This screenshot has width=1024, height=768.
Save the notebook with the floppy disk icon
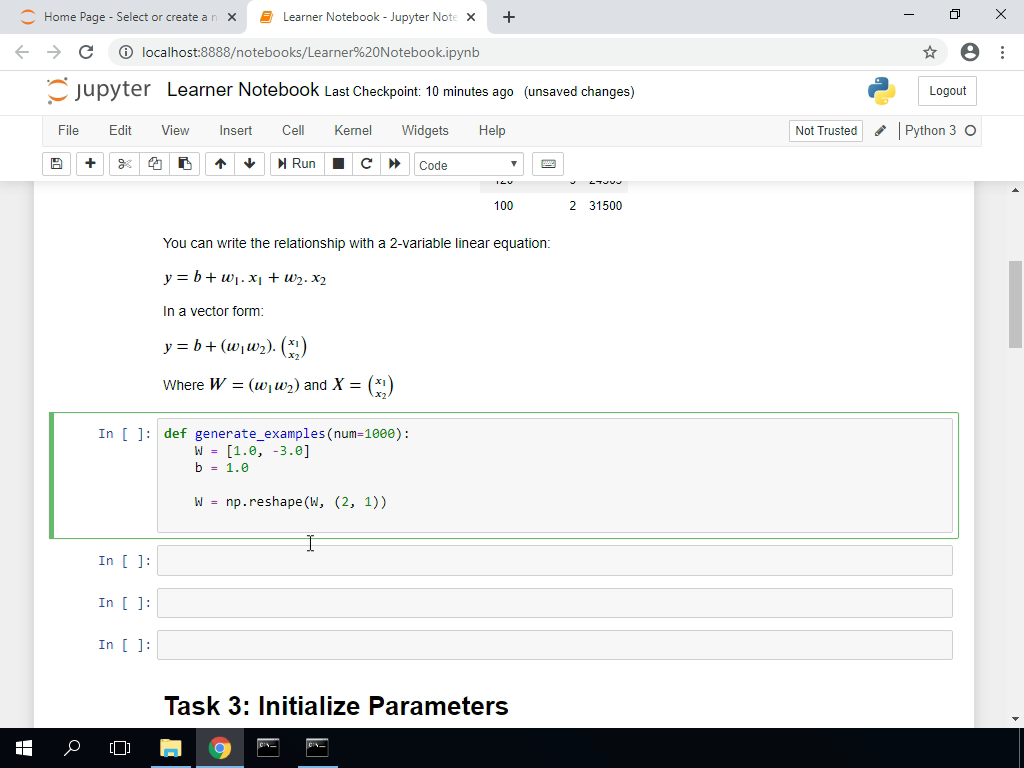[x=56, y=164]
